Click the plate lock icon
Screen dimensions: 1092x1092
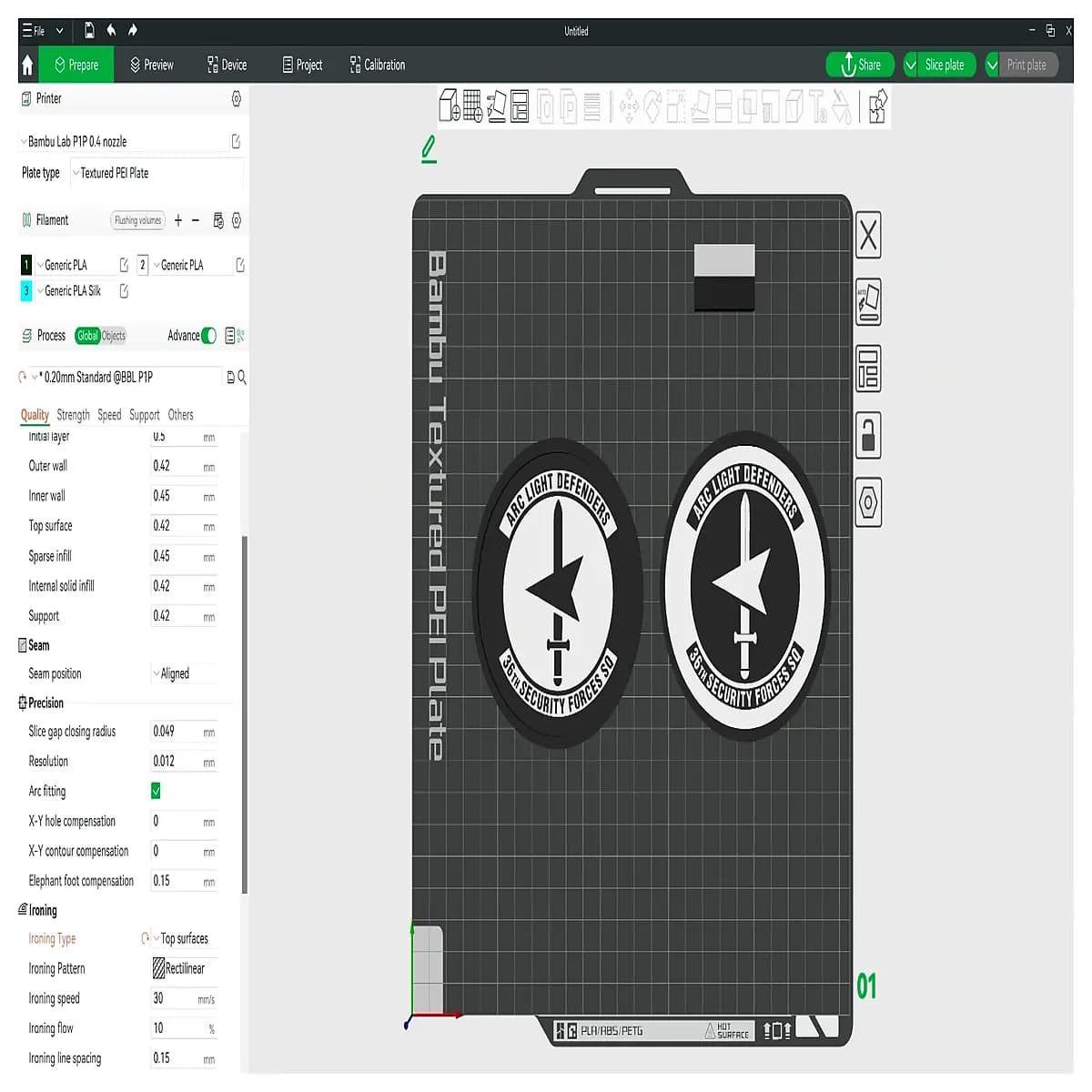pyautogui.click(x=868, y=435)
